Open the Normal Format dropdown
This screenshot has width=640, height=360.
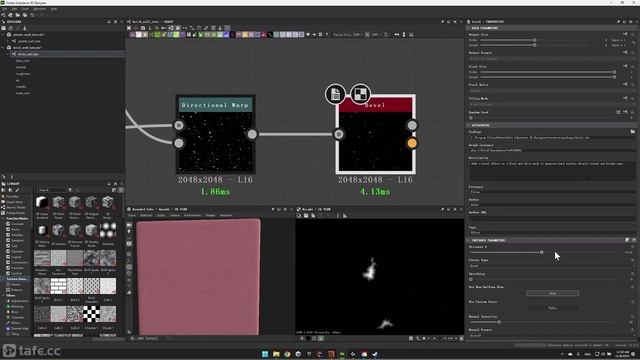(552, 336)
